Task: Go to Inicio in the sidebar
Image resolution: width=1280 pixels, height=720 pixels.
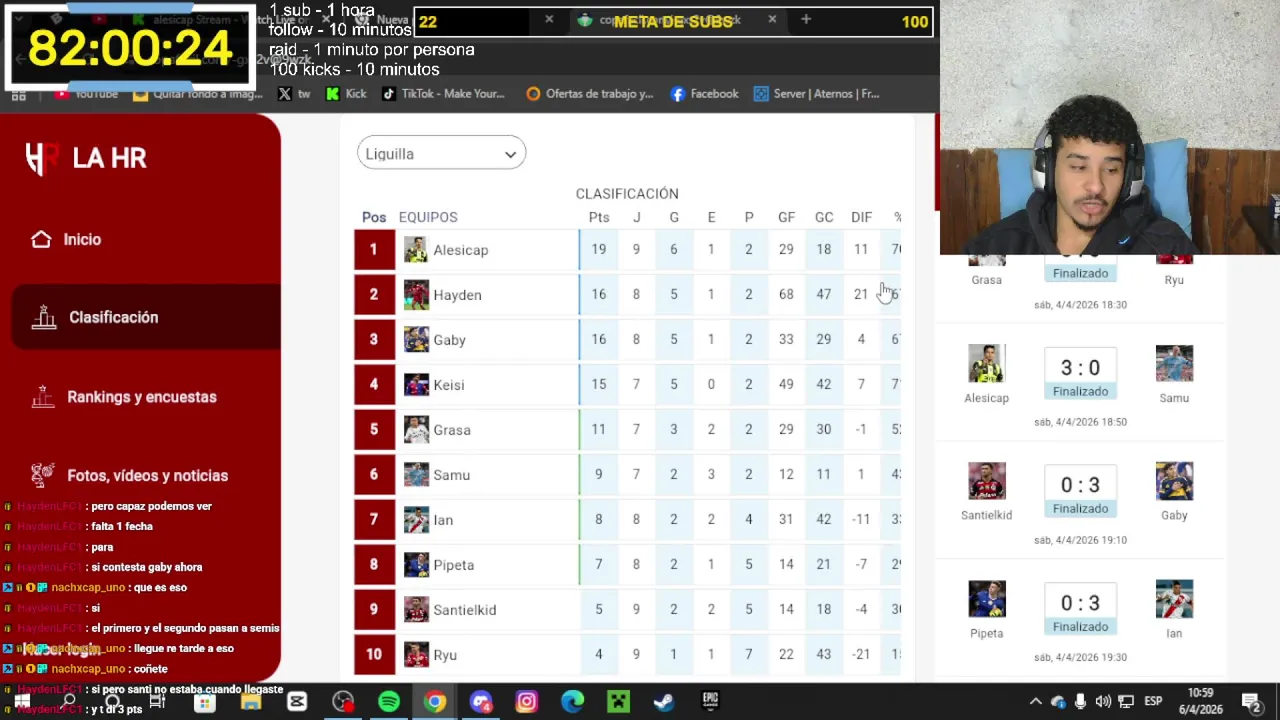Action: pyautogui.click(x=82, y=239)
